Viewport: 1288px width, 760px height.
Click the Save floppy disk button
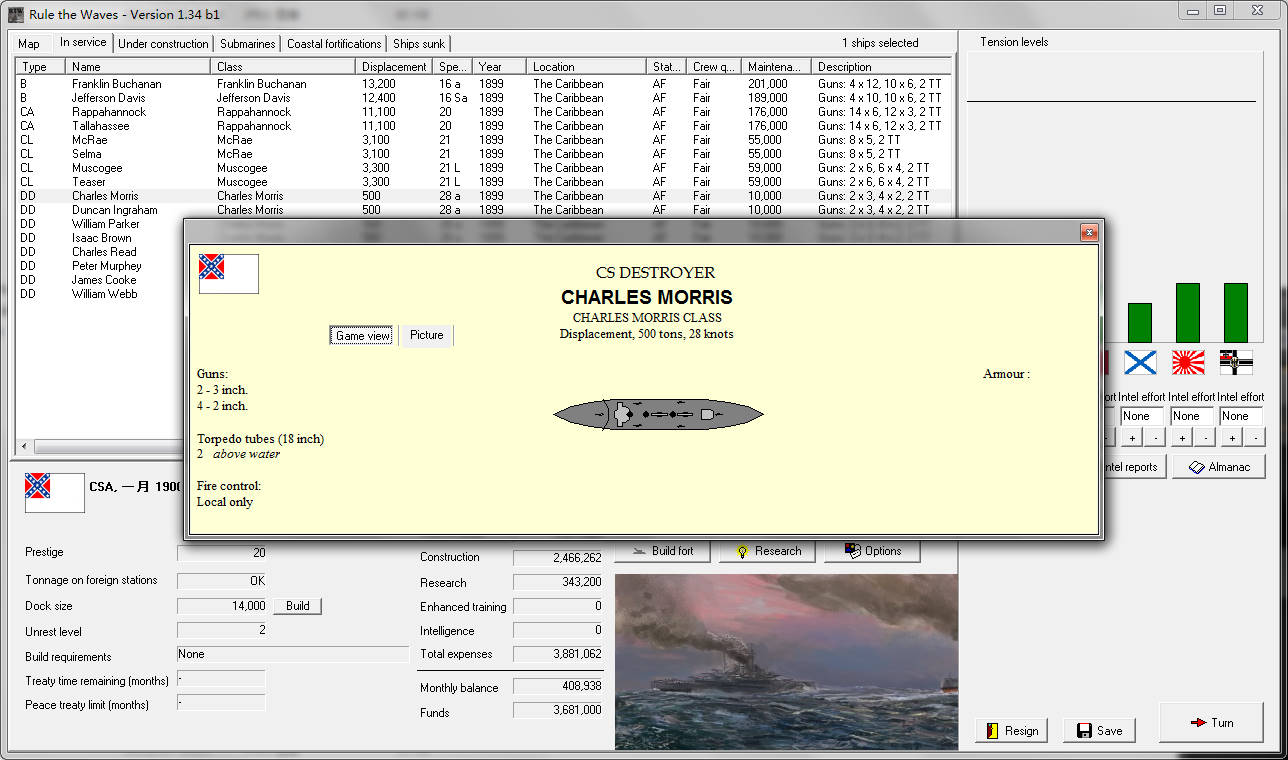(1099, 730)
